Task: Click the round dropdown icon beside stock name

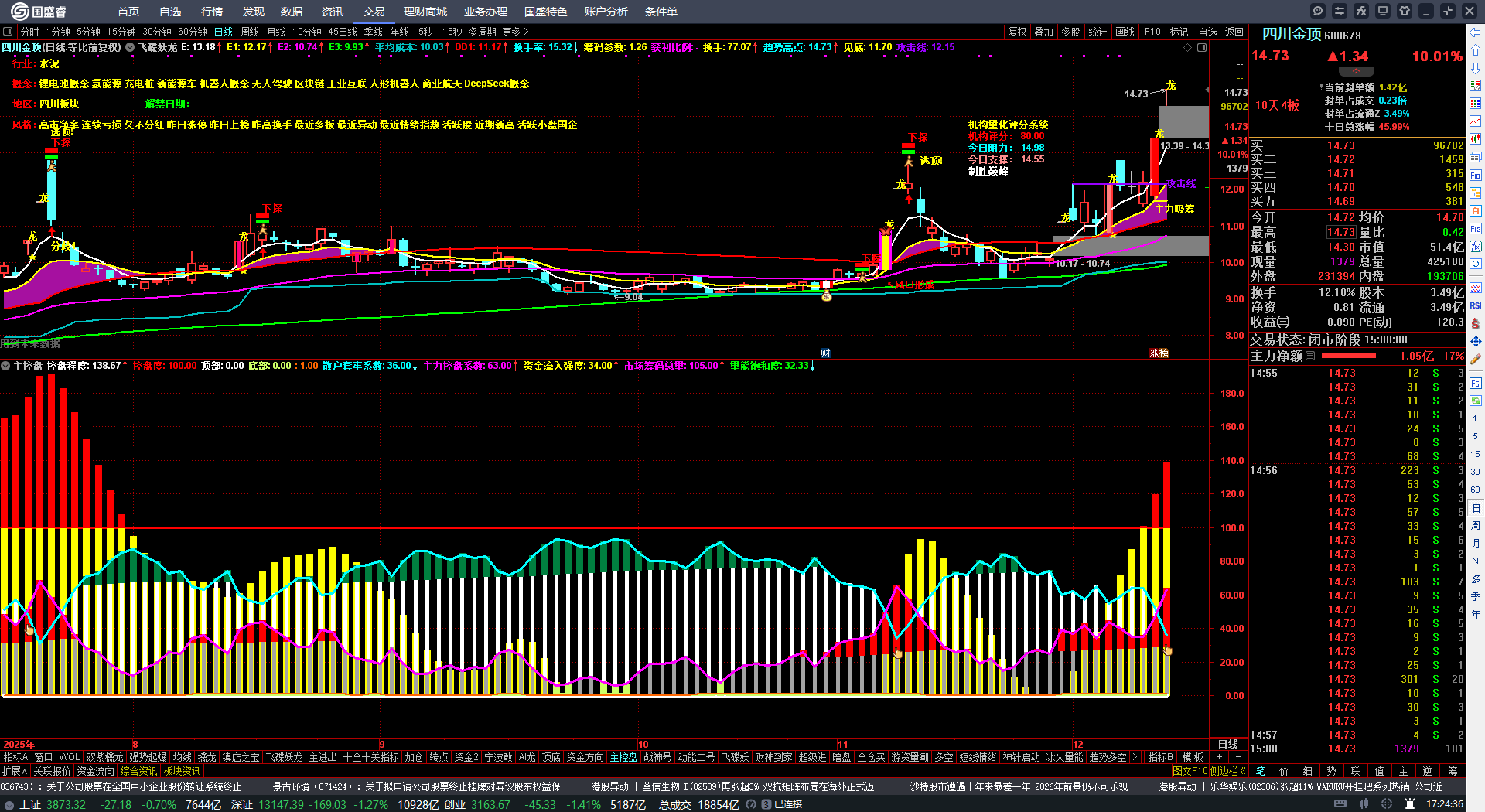Action: tap(130, 47)
